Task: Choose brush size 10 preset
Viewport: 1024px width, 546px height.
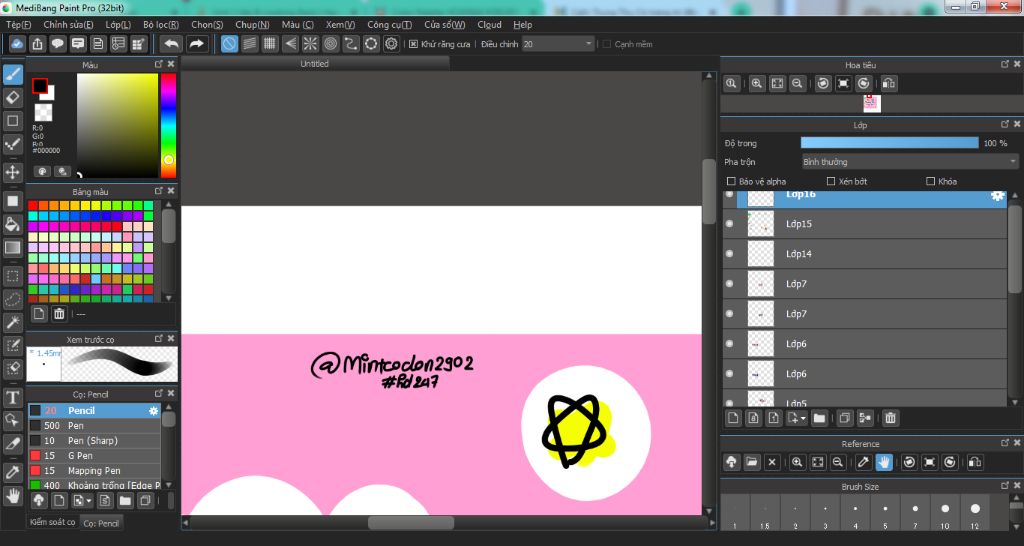Action: pyautogui.click(x=945, y=512)
